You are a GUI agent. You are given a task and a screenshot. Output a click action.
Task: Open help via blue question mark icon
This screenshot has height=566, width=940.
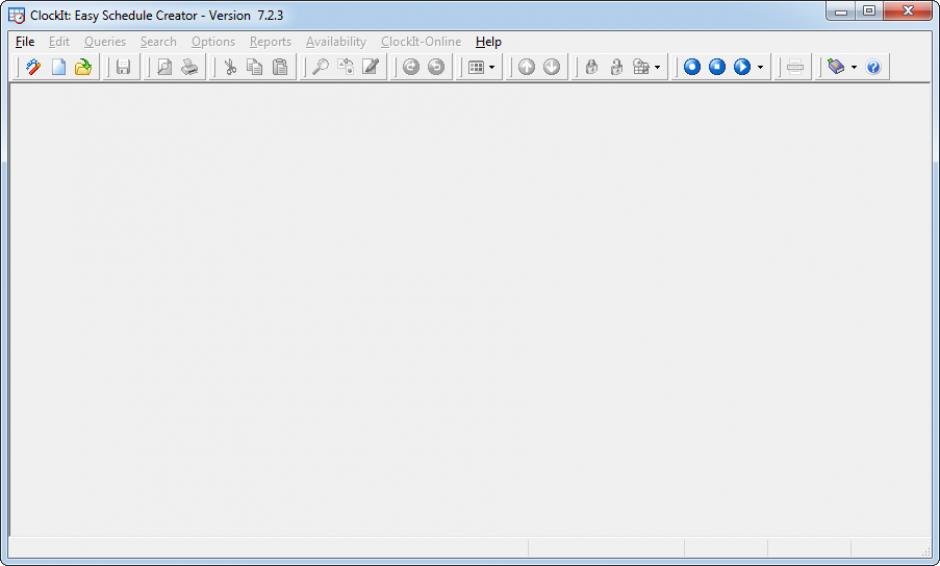tap(873, 67)
